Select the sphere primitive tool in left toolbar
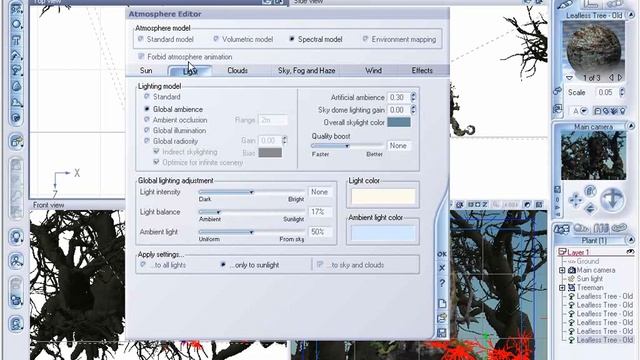 pos(16,24)
